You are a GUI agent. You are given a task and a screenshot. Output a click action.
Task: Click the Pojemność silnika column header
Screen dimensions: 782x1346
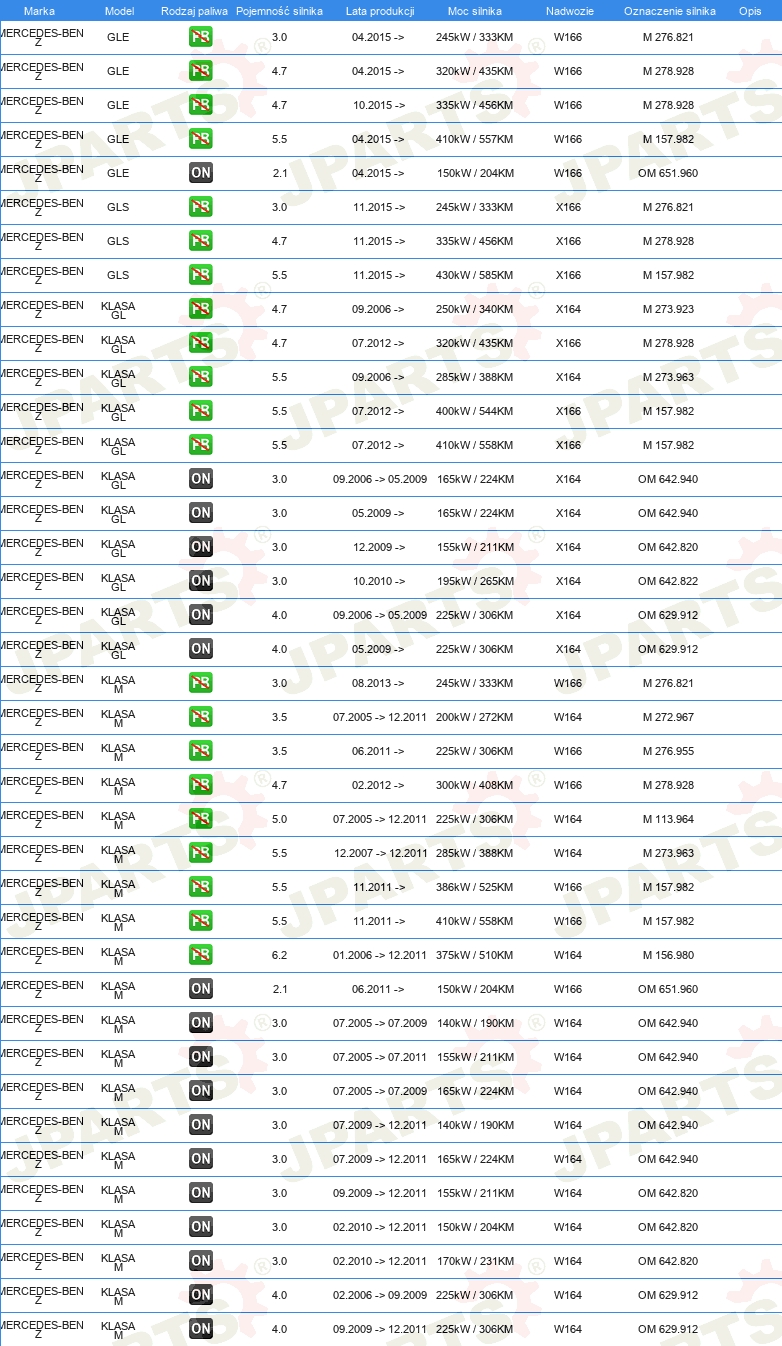(x=279, y=11)
